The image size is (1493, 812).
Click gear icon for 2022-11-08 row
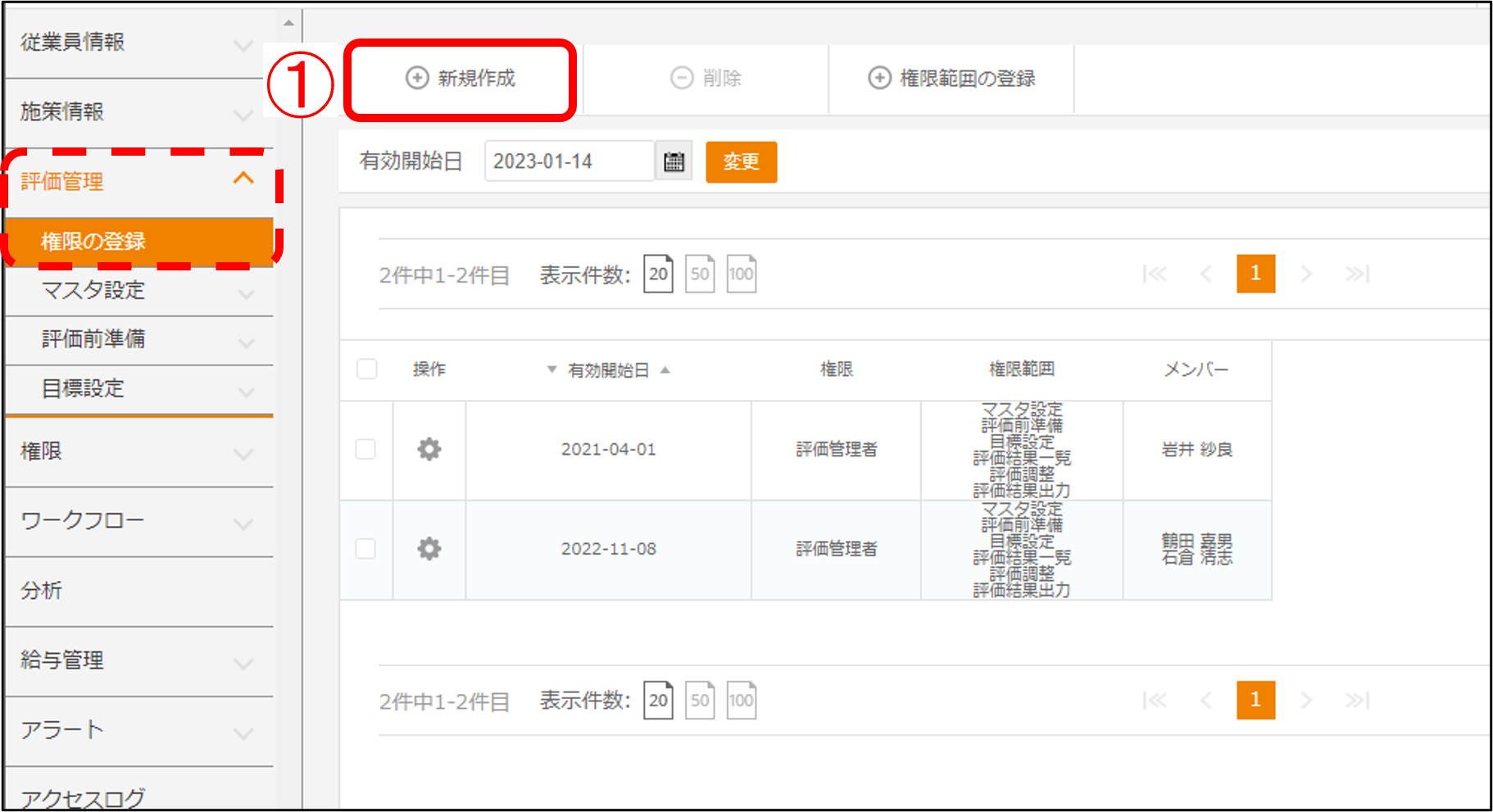pyautogui.click(x=429, y=548)
